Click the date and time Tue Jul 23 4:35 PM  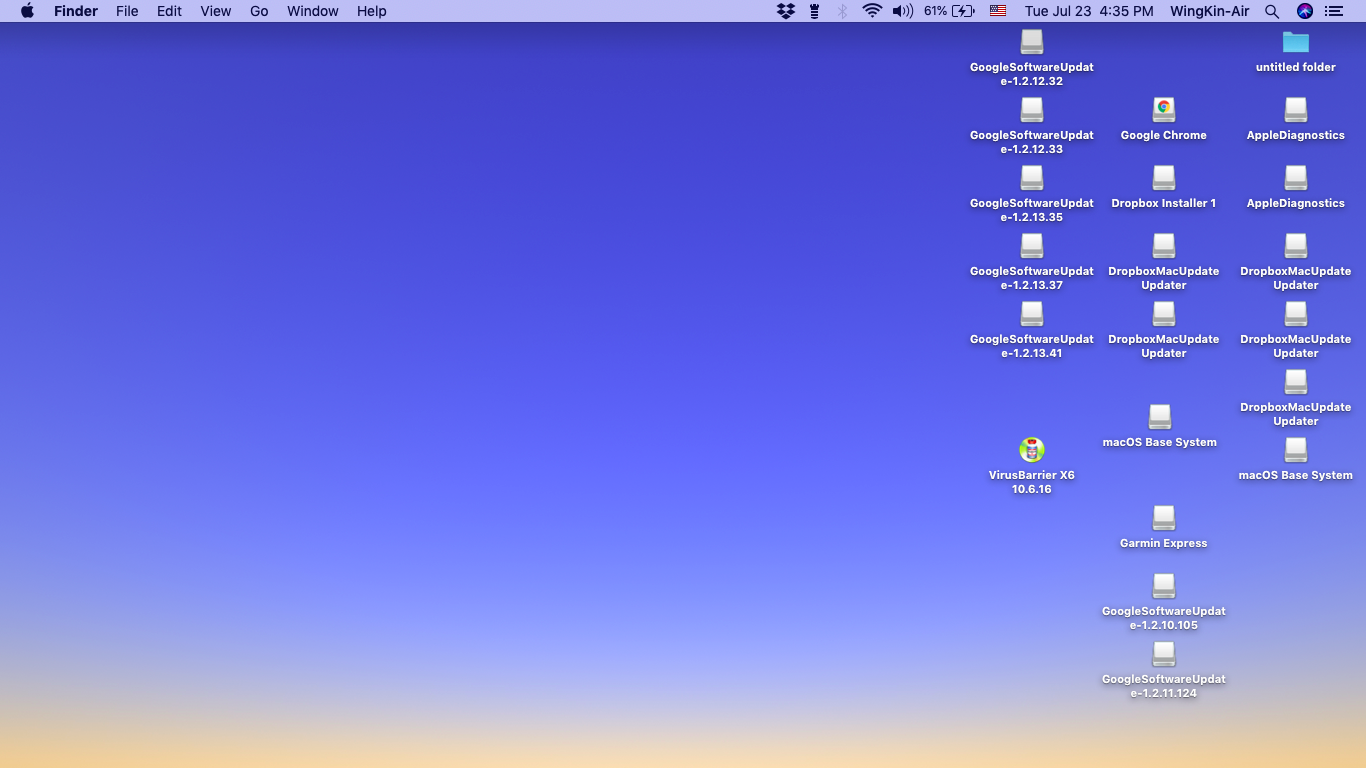click(x=1089, y=11)
